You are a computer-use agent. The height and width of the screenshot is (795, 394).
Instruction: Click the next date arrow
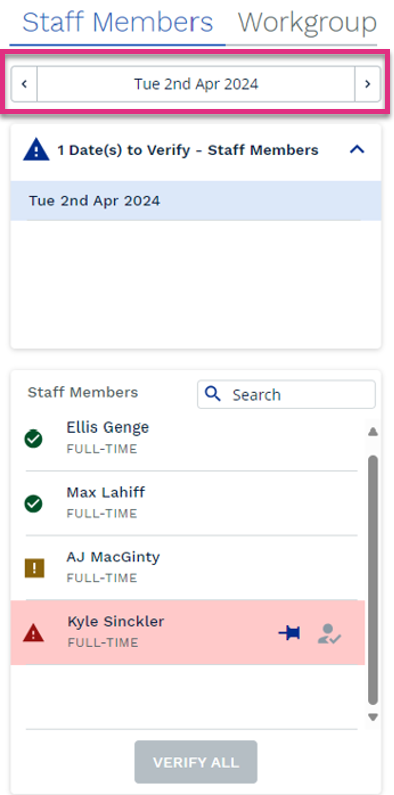pyautogui.click(x=368, y=84)
